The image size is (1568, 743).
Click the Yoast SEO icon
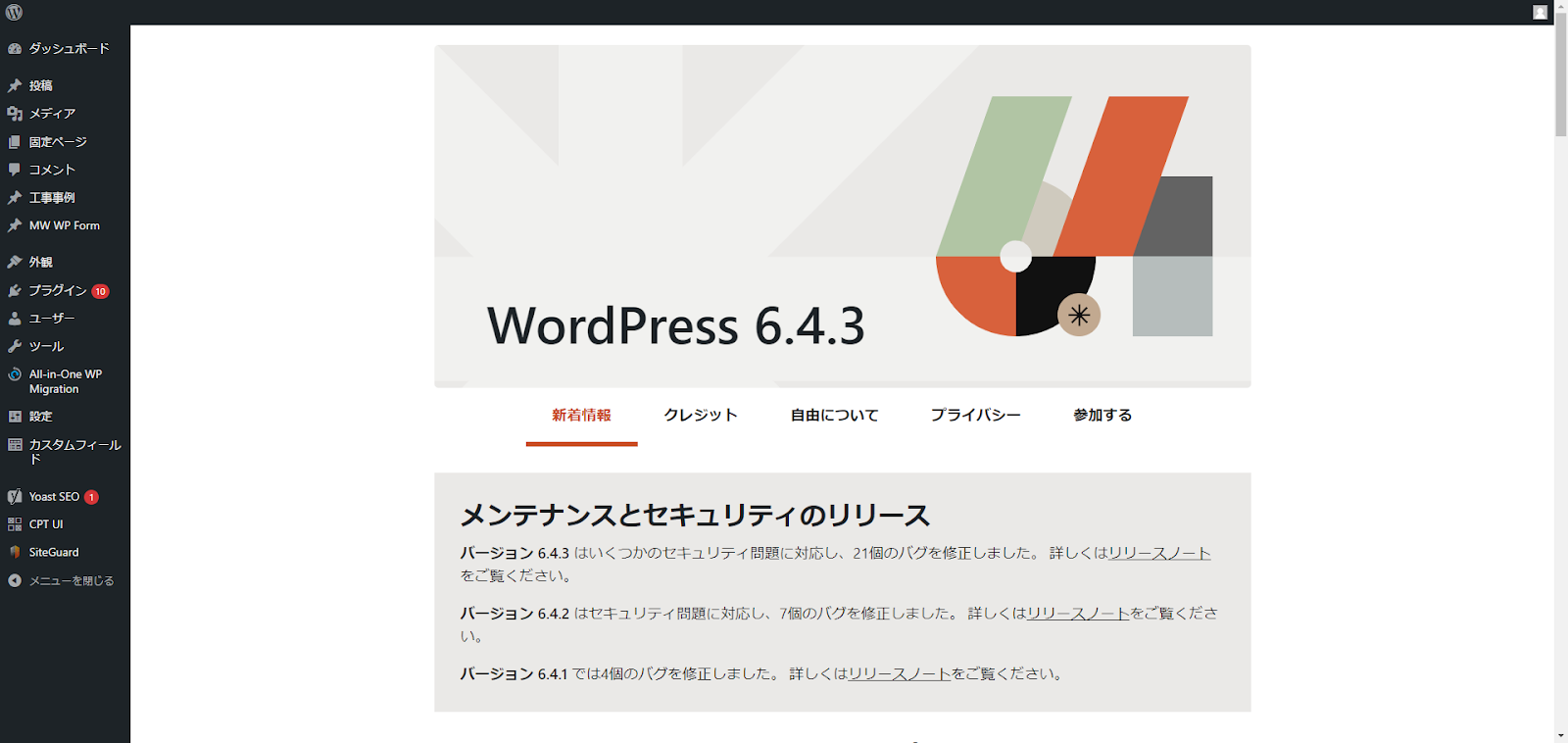pyautogui.click(x=15, y=496)
